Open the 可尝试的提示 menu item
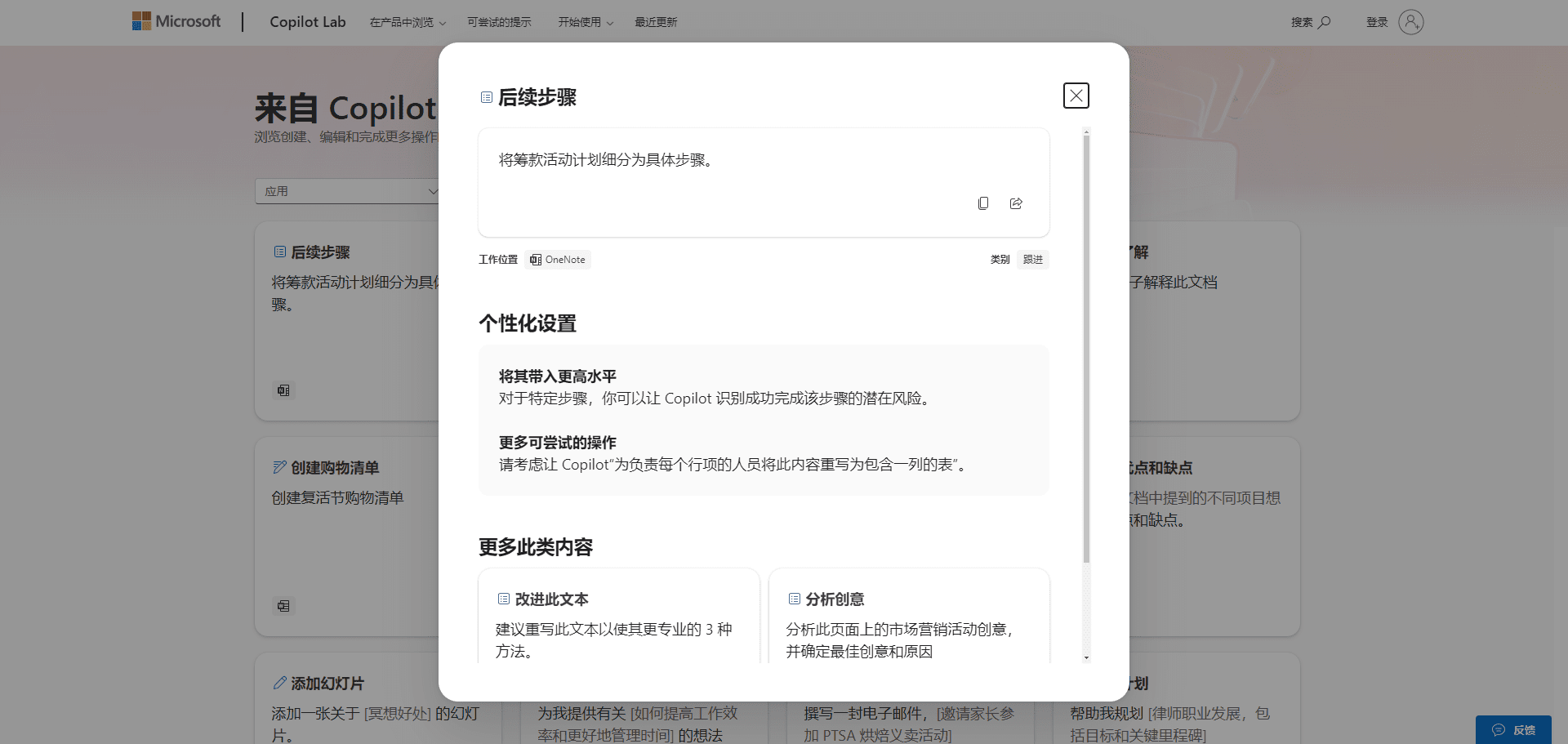The height and width of the screenshot is (744, 1568). (499, 22)
